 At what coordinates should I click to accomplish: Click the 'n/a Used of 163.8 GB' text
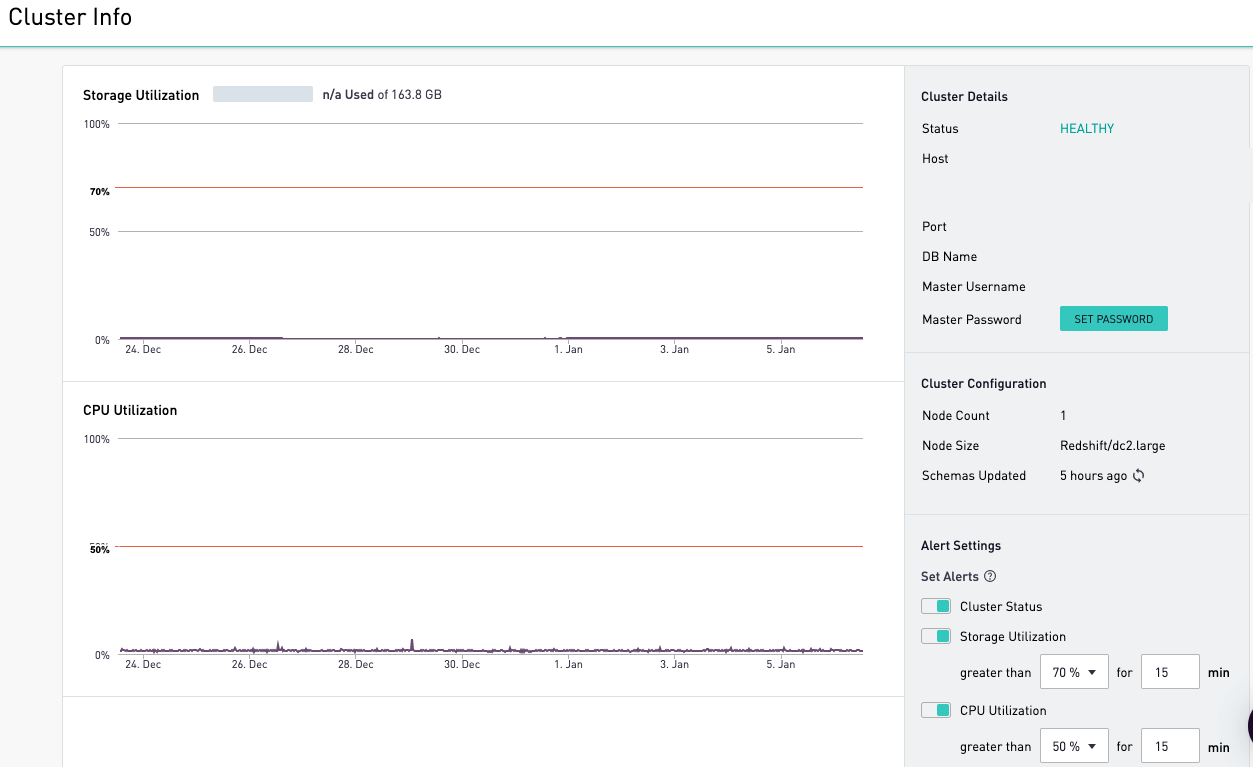click(x=382, y=95)
